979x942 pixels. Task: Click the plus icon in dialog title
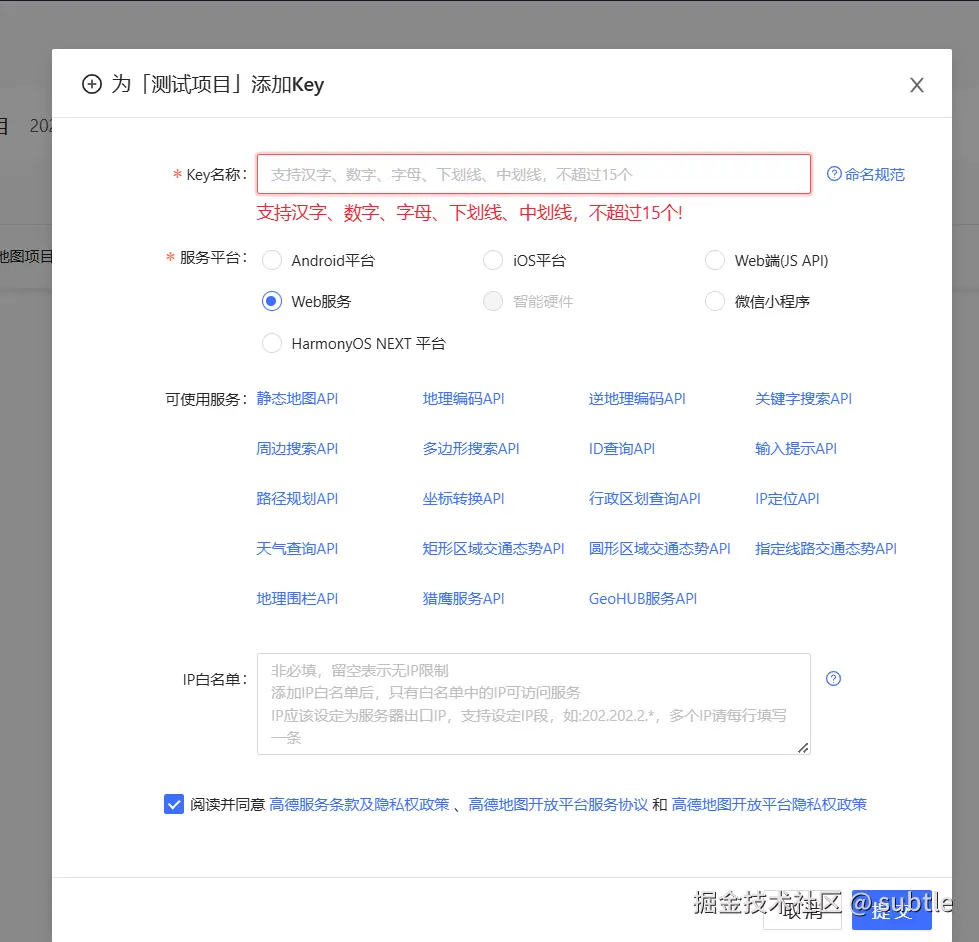pos(92,84)
